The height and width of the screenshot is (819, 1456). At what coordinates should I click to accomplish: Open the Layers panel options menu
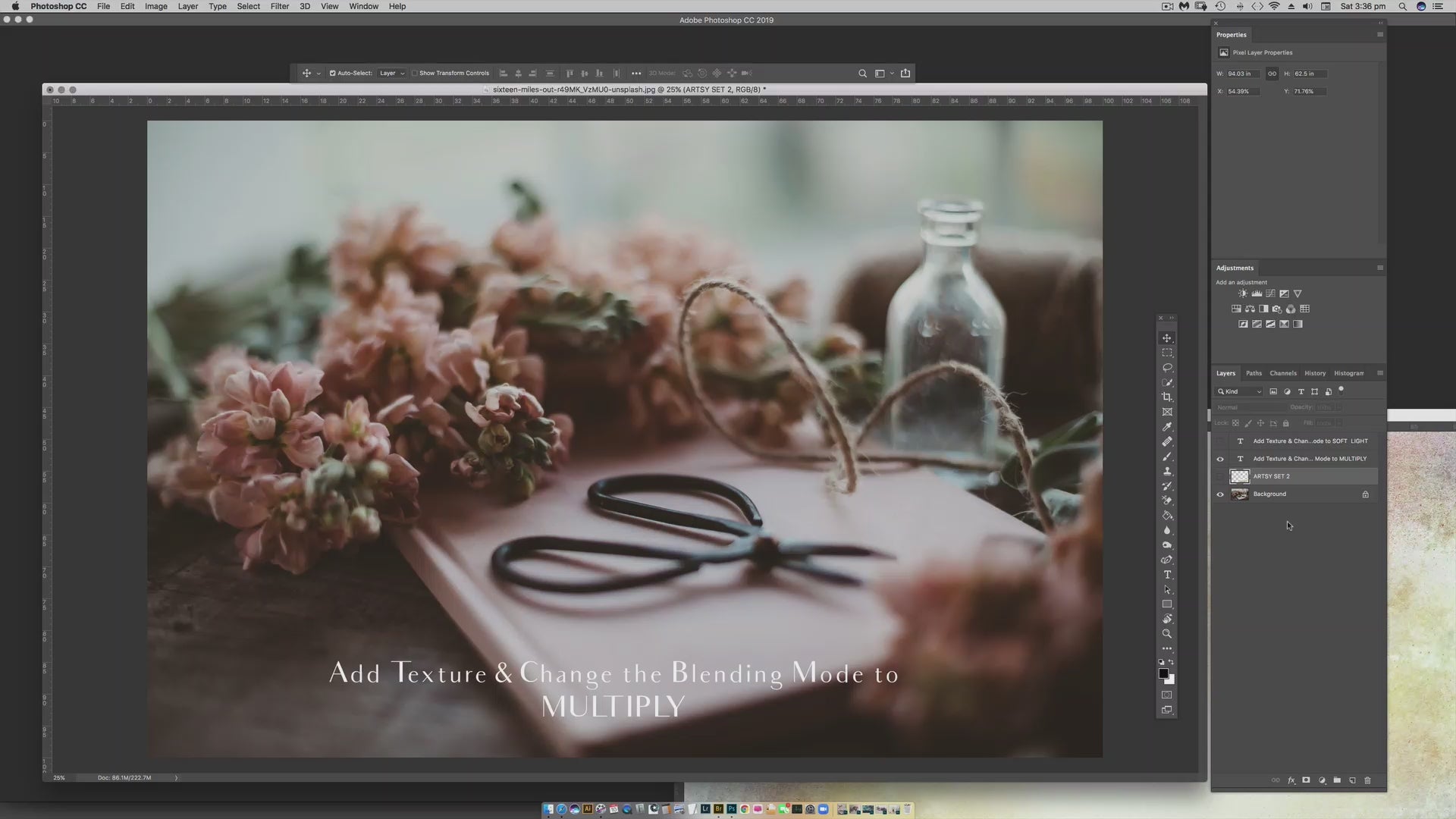click(x=1379, y=373)
